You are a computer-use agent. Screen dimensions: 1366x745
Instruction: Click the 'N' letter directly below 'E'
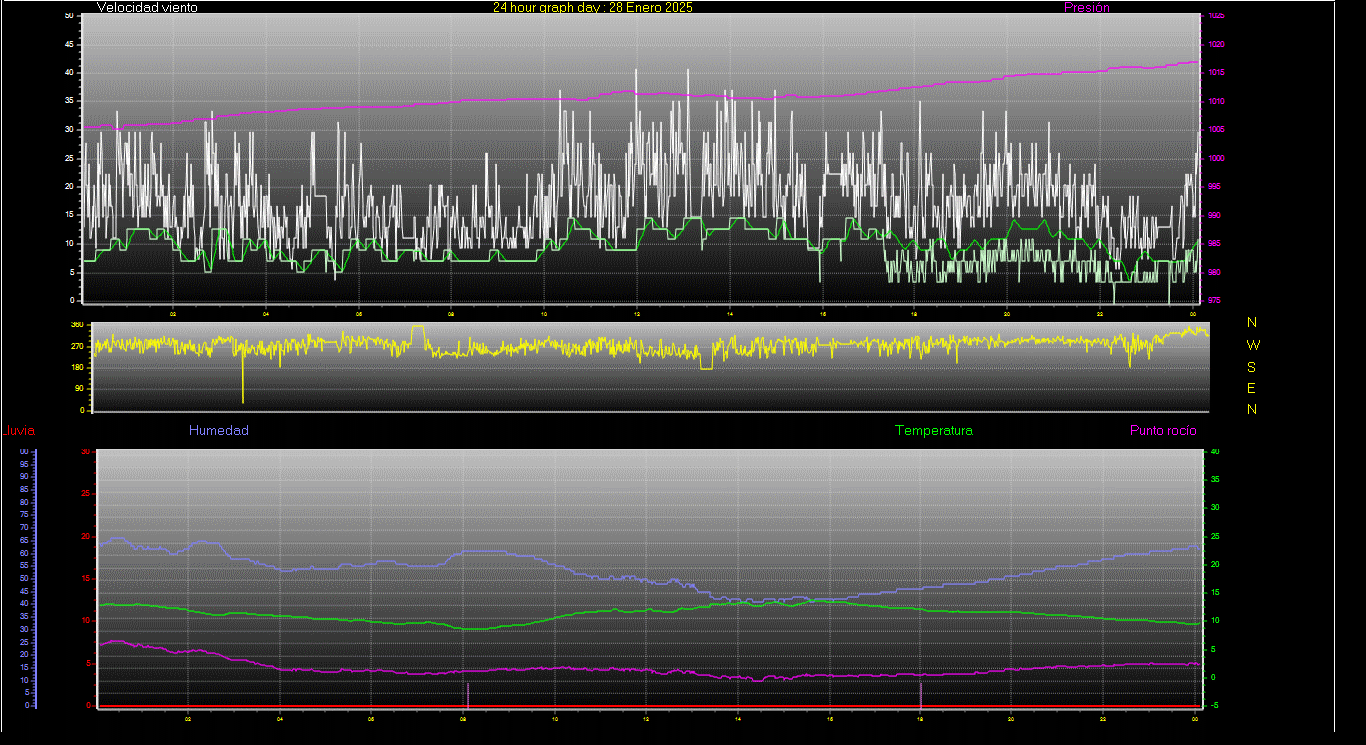[x=1252, y=408]
